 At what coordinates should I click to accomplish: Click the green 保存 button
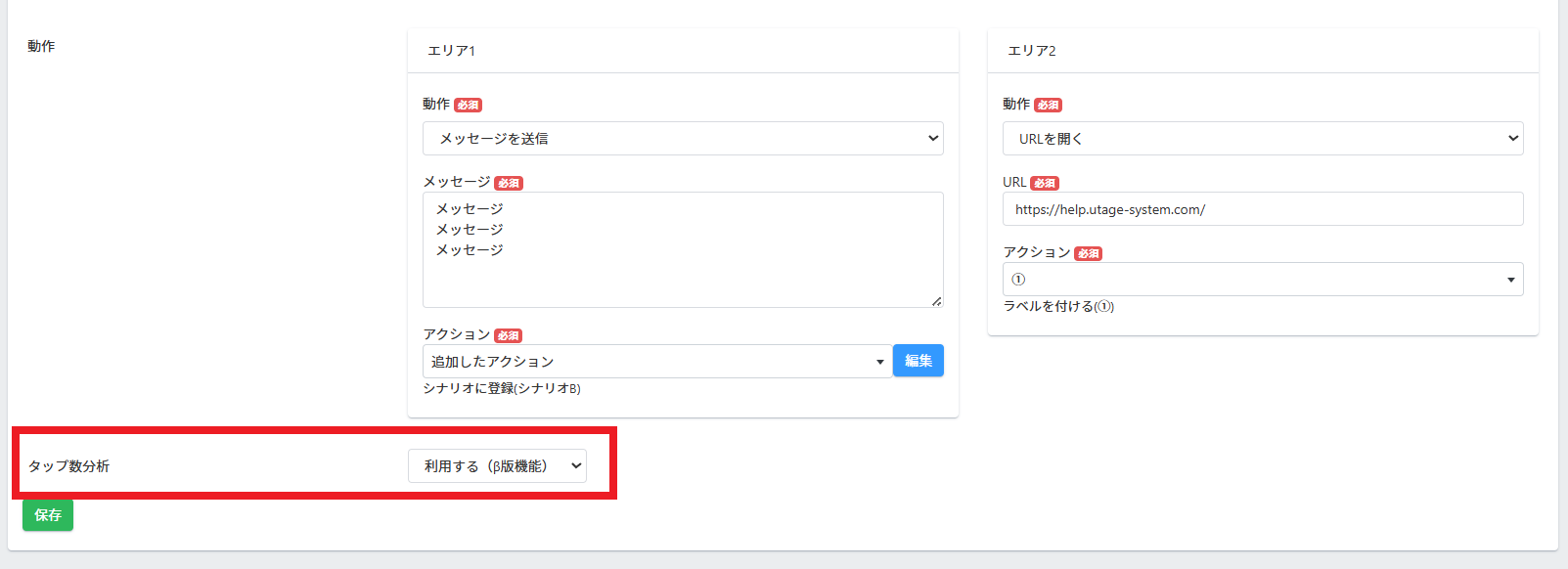tap(48, 514)
